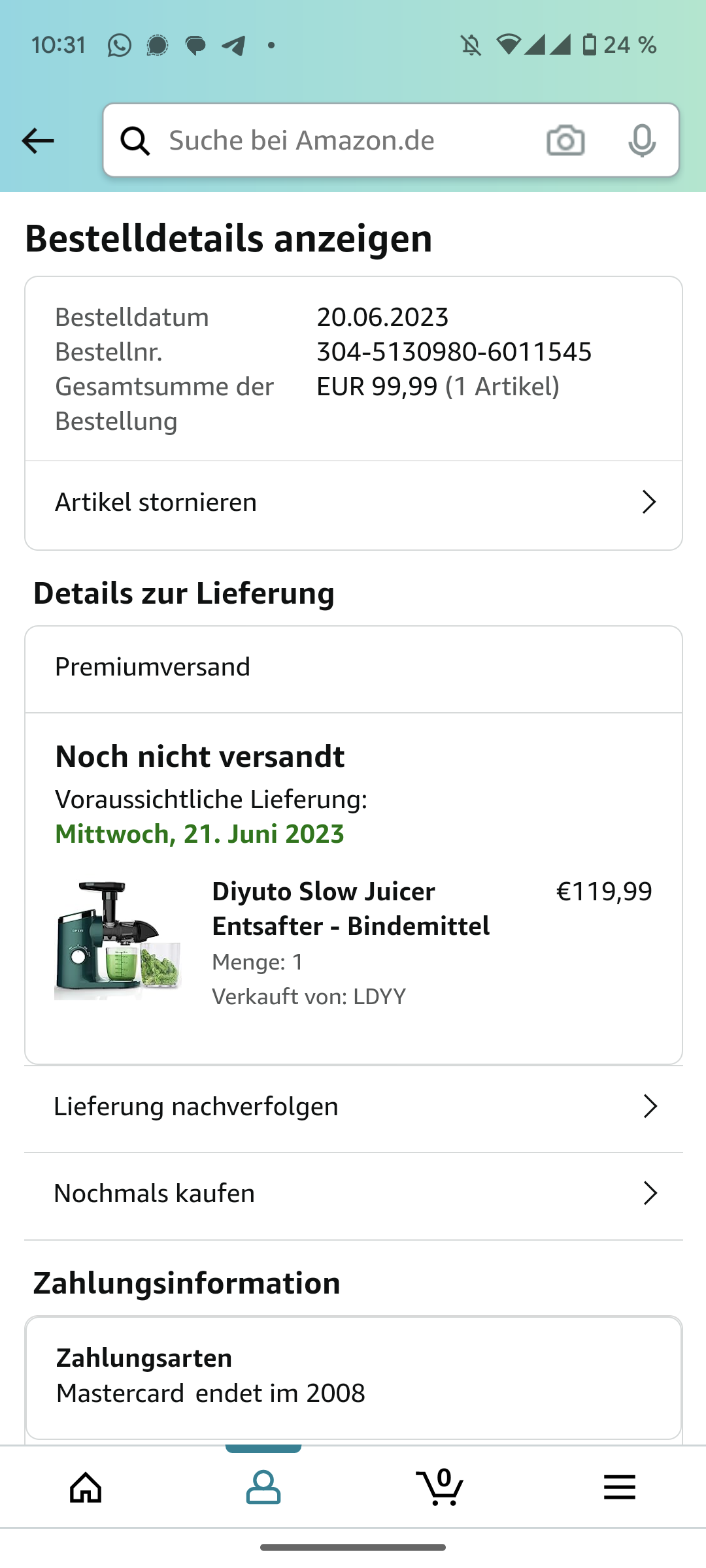Open camera visual search
Viewport: 706px width, 1568px height.
(x=565, y=140)
